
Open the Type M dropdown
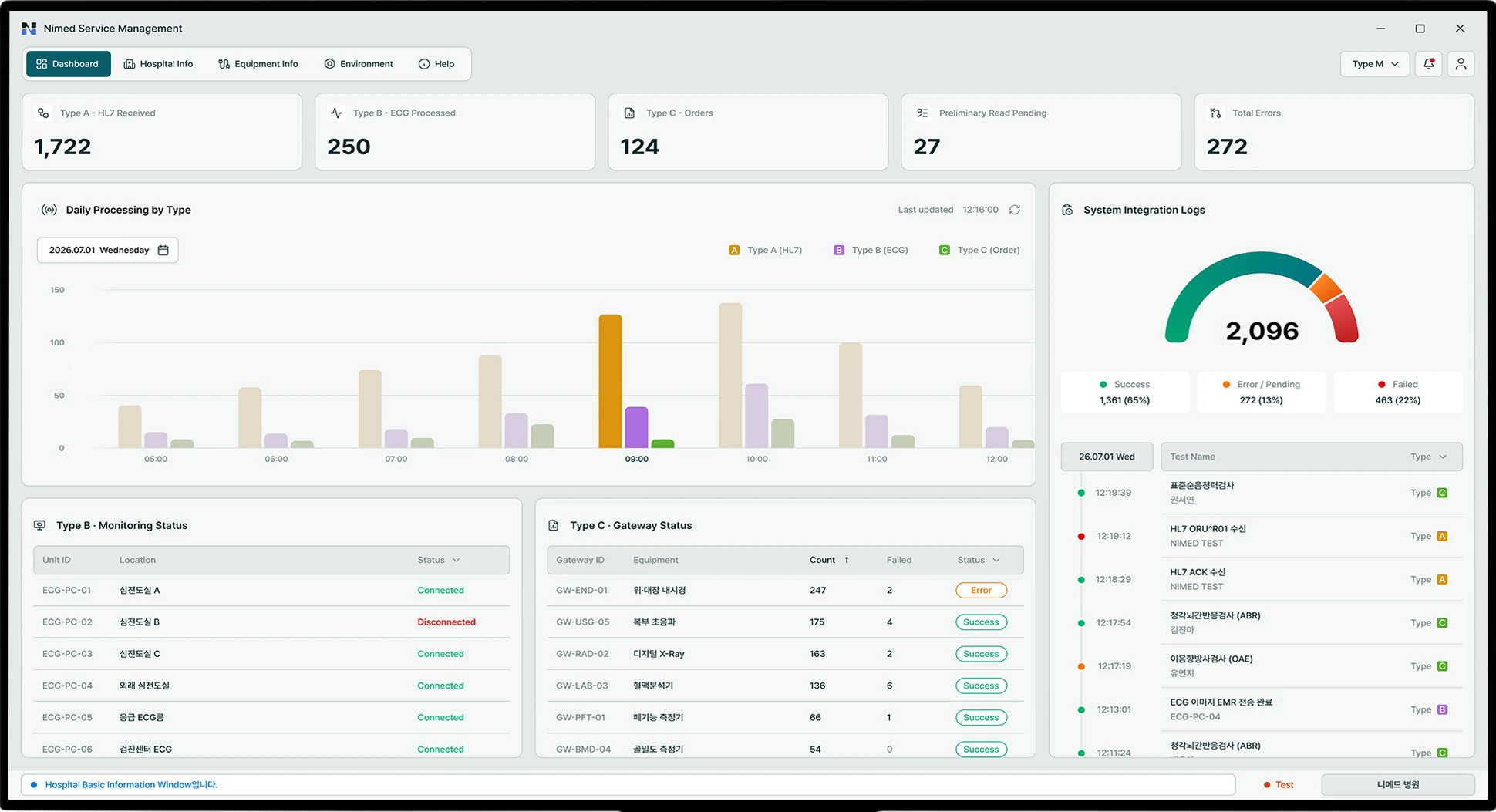[x=1375, y=64]
